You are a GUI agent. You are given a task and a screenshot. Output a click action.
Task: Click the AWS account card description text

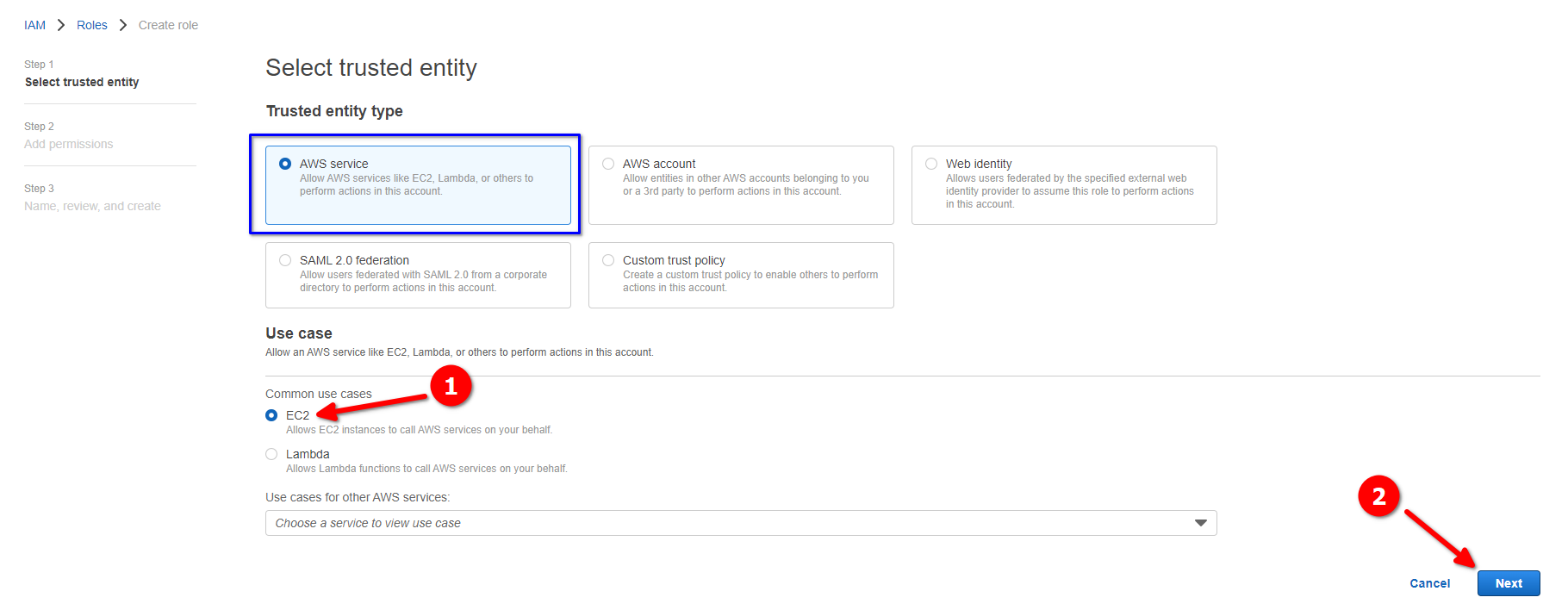[746, 184]
